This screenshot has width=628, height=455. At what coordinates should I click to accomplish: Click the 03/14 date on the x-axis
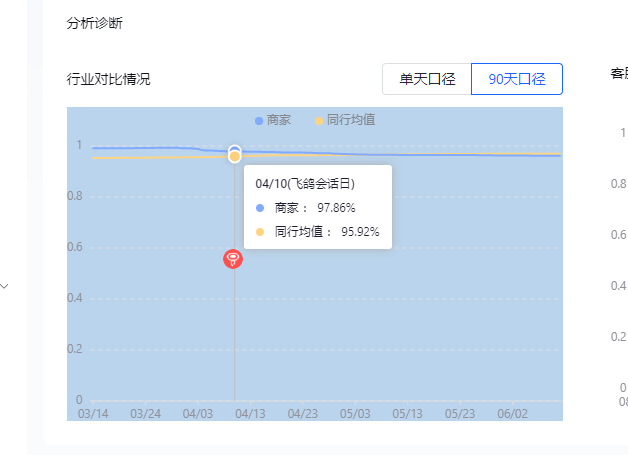(93, 412)
